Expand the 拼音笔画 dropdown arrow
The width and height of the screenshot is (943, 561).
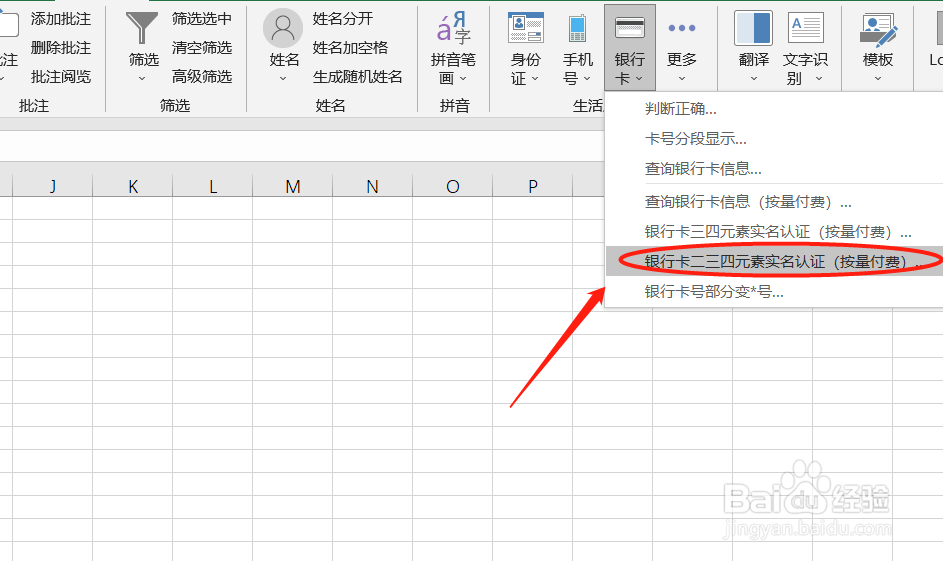point(463,79)
